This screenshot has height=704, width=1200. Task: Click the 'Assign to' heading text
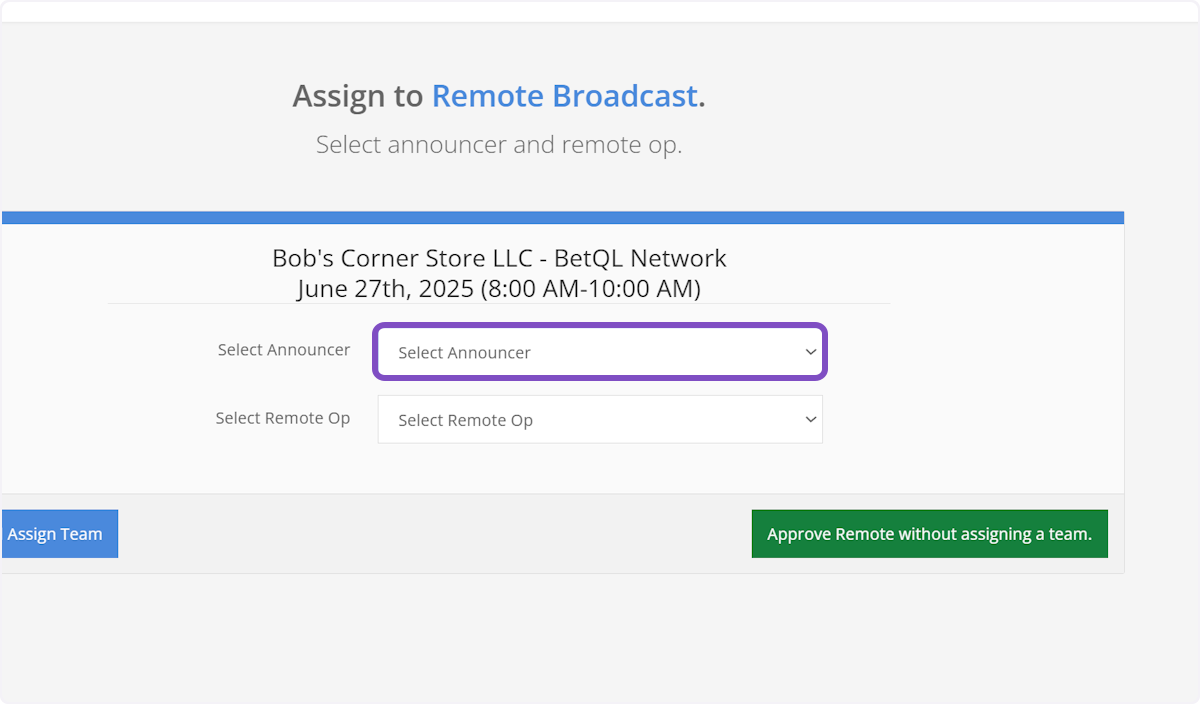click(x=358, y=96)
